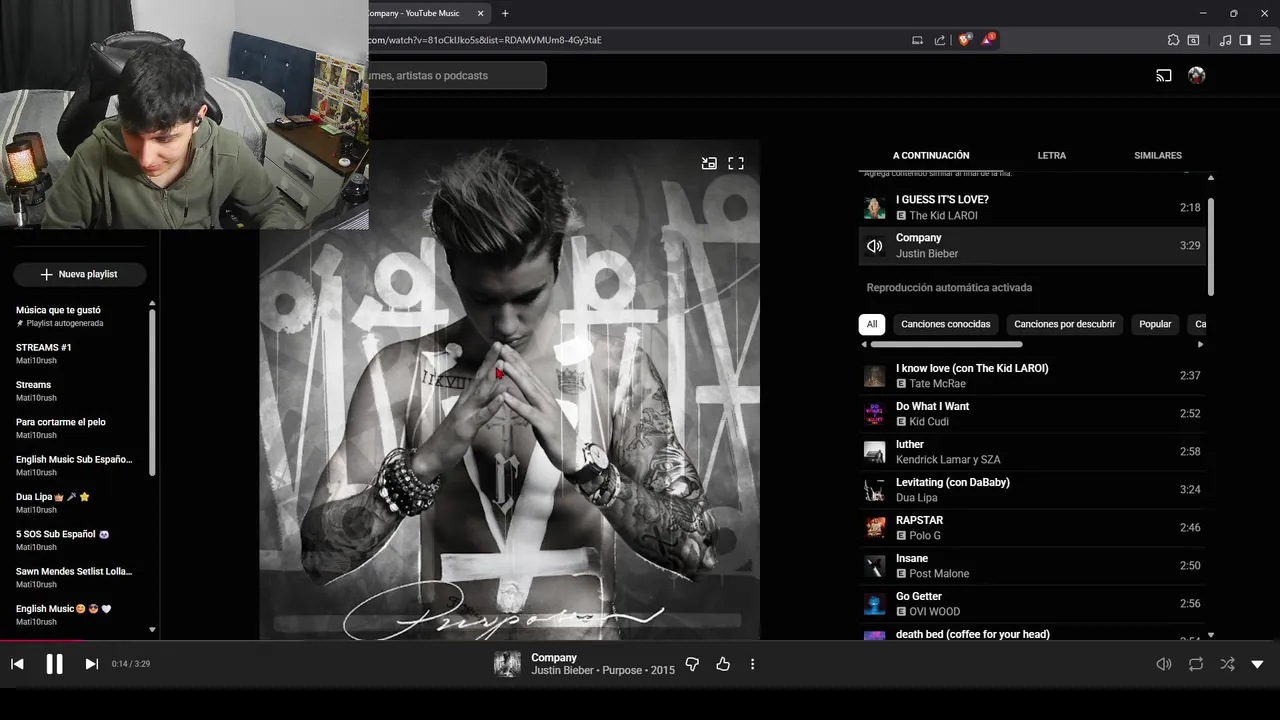
Task: Play I know love by Tate McRae
Action: tap(1032, 376)
